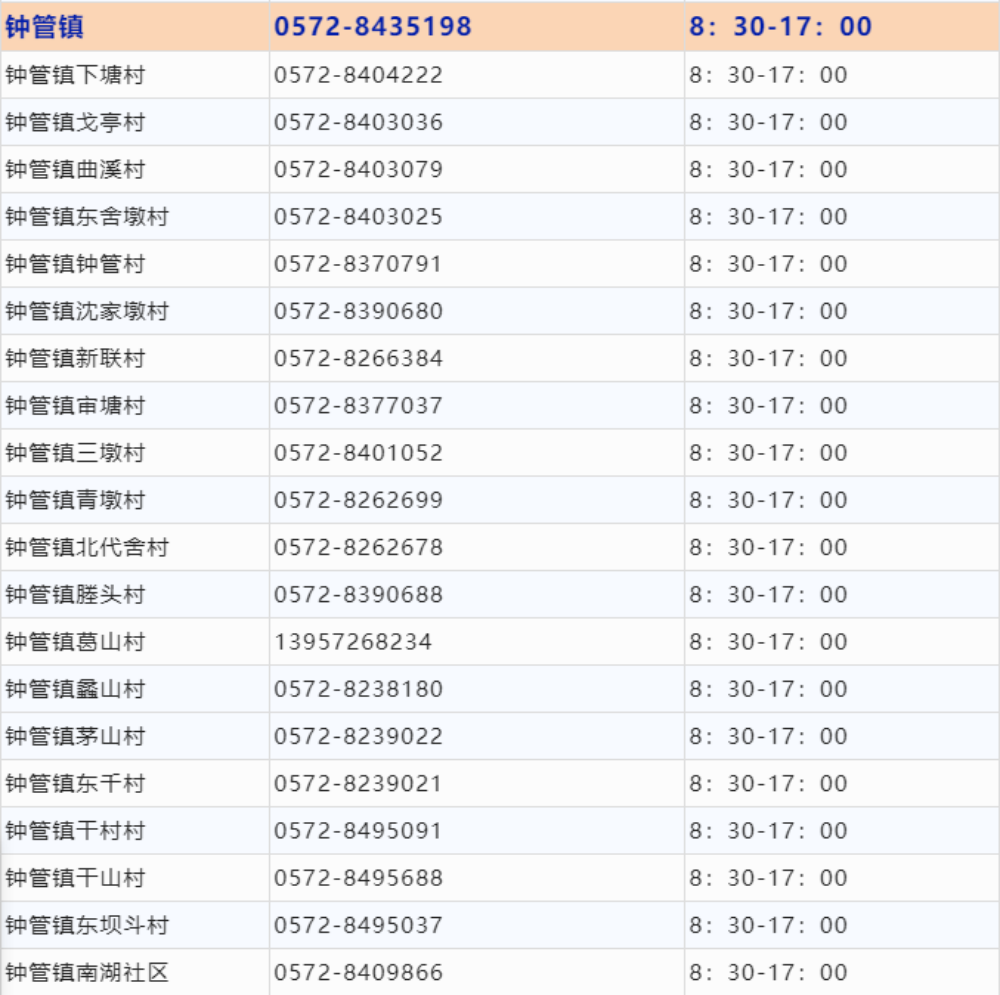Click phone number 0572-8403079

[x=358, y=170]
